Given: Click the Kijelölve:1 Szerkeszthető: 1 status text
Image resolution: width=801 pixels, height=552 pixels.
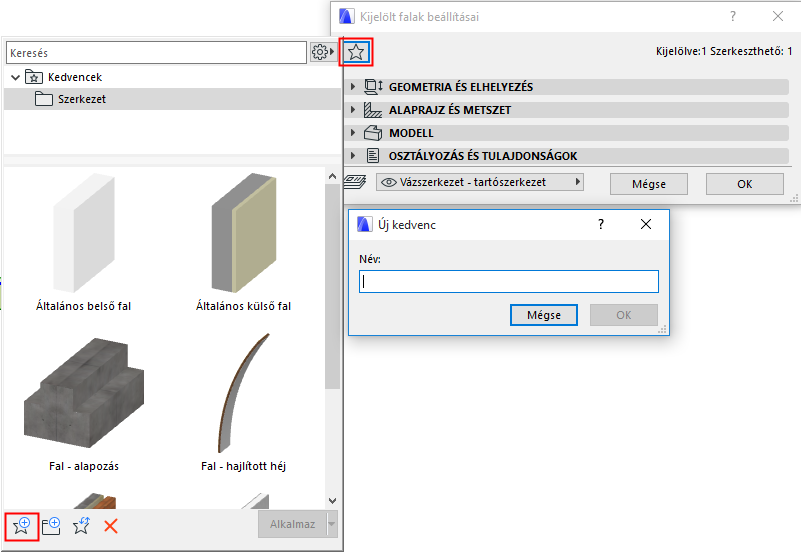Looking at the screenshot, I should point(724,51).
